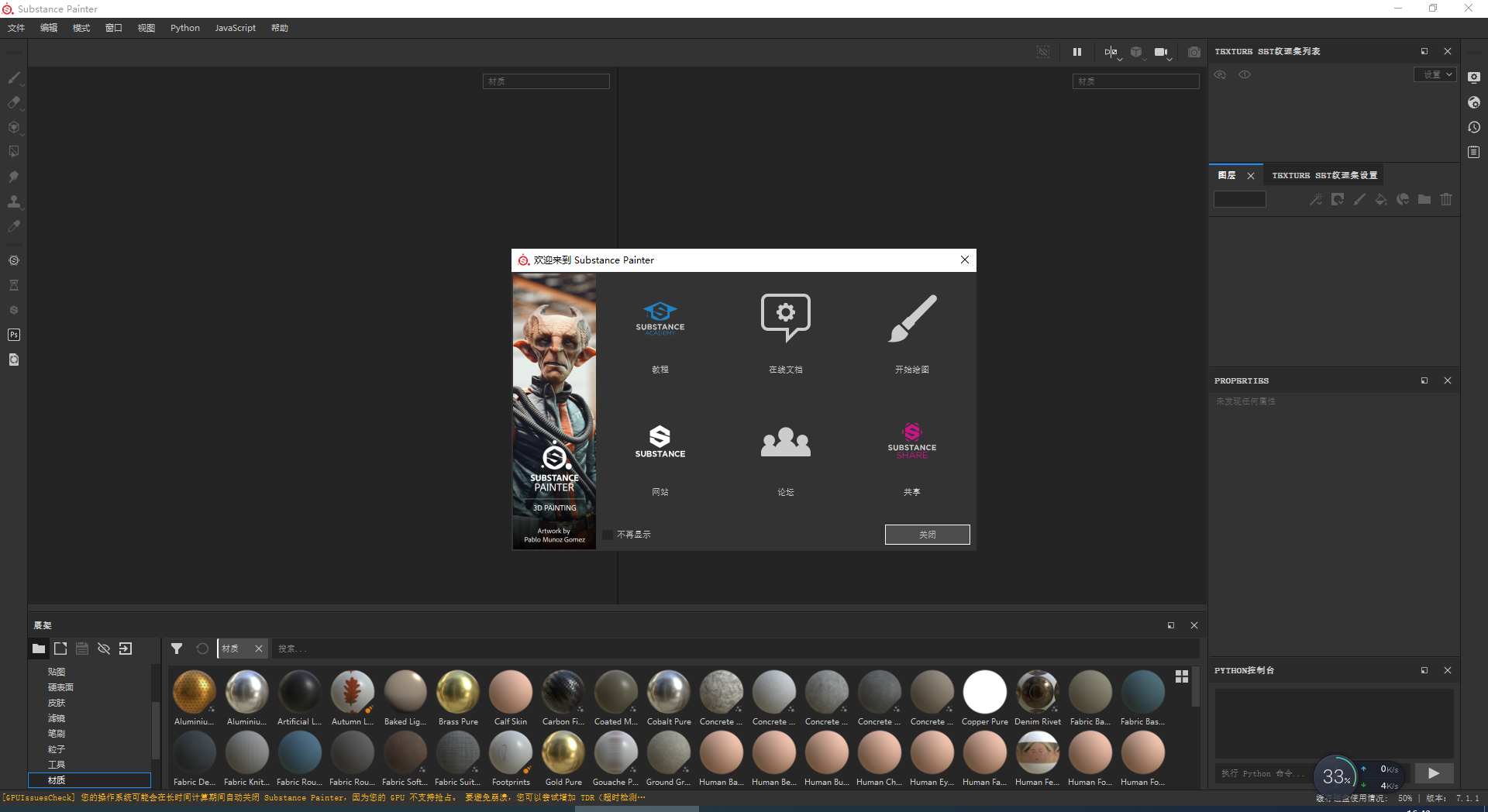Select the Material Picker eyedropper tool
This screenshot has width=1488, height=812.
point(14,226)
